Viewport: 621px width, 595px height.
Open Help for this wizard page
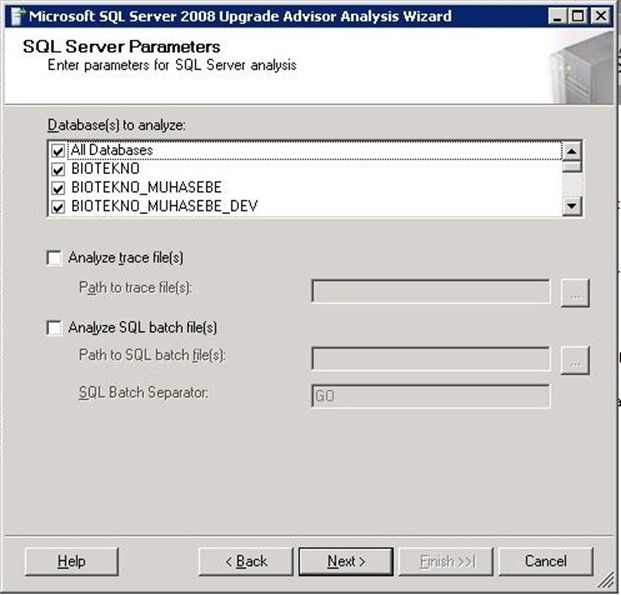pyautogui.click(x=71, y=561)
